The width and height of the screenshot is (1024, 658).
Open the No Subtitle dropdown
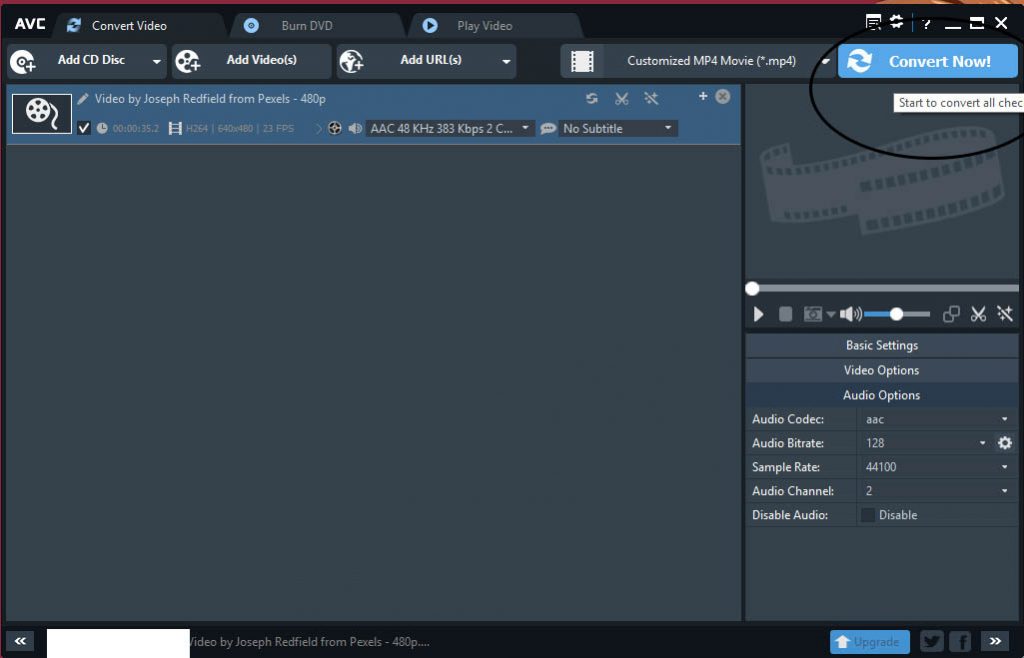617,129
